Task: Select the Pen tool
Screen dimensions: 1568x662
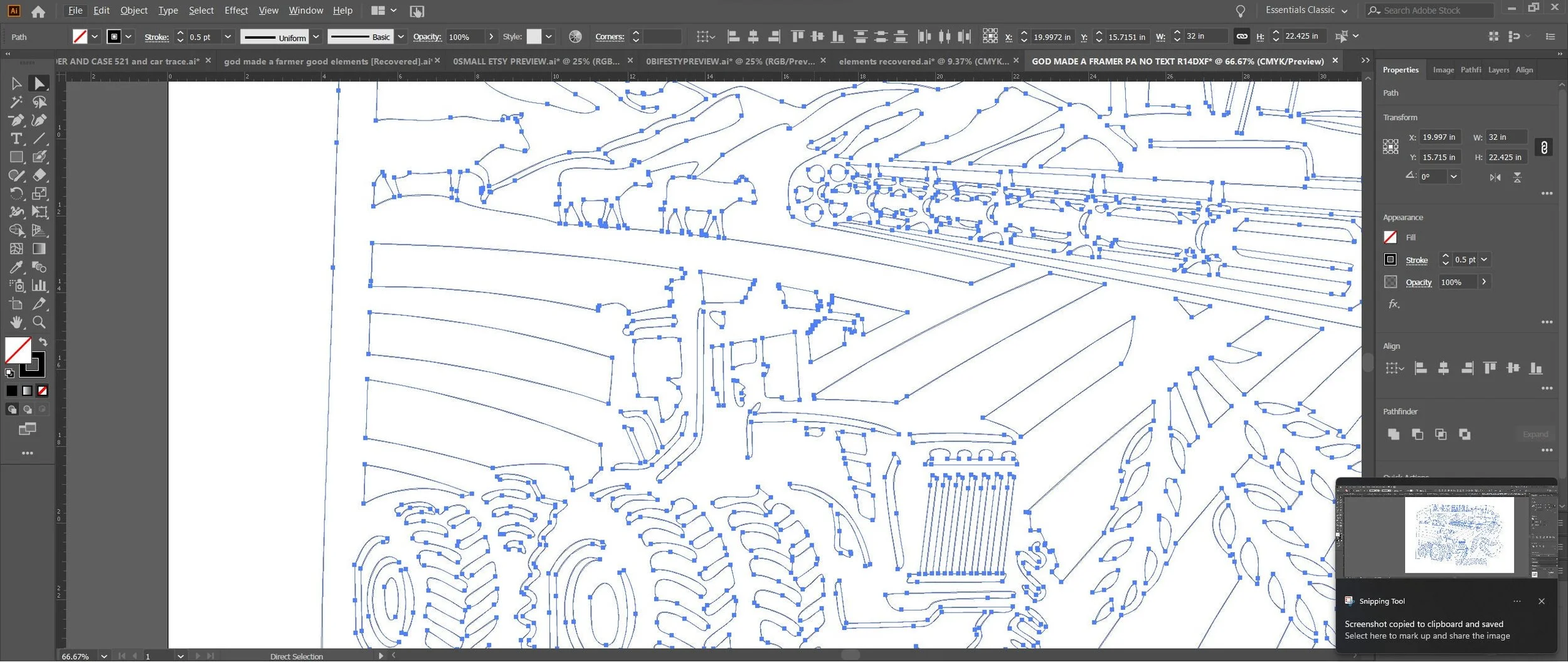Action: pos(16,120)
